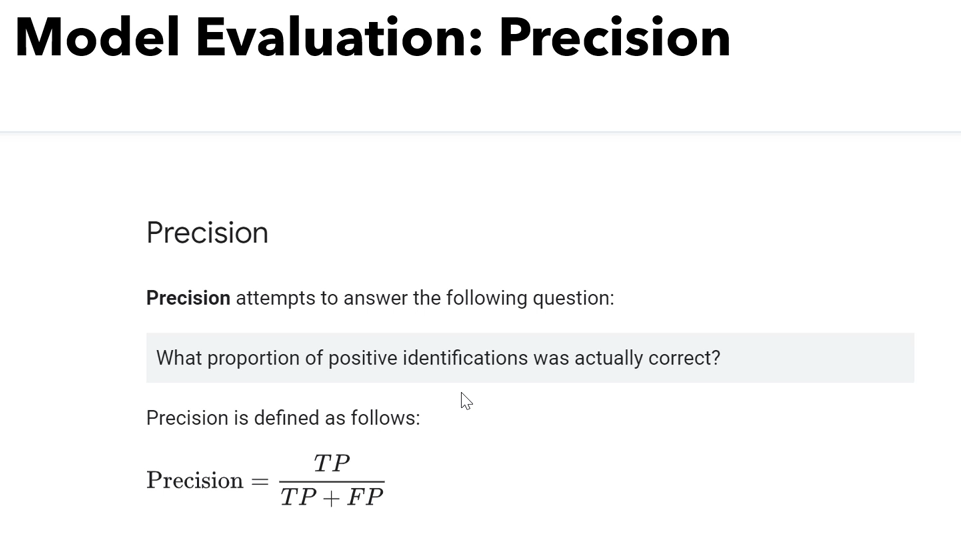Click the word "positive" in the question
Screen dimensions: 961x550
click(363, 358)
